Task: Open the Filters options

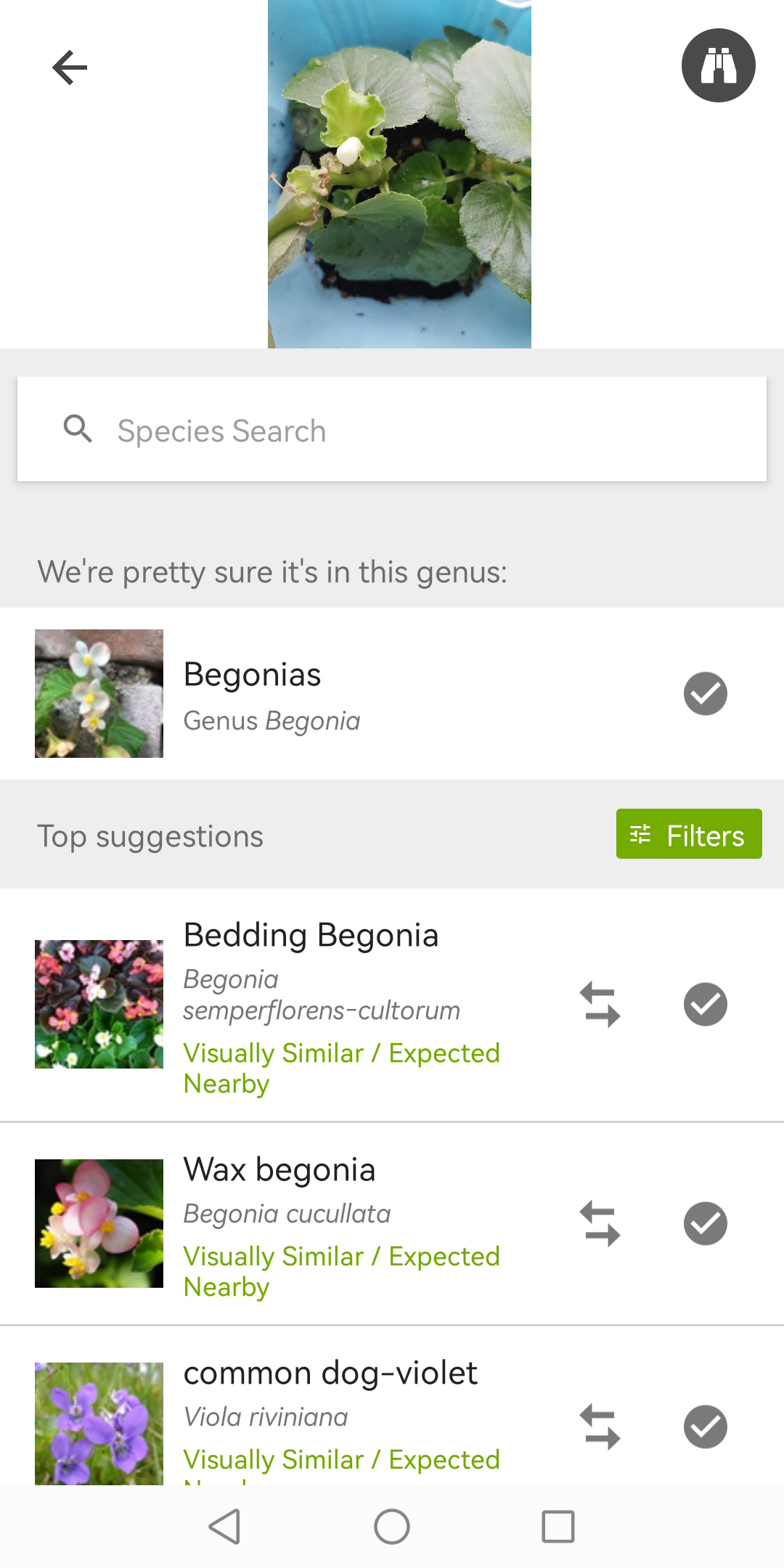Action: (689, 834)
